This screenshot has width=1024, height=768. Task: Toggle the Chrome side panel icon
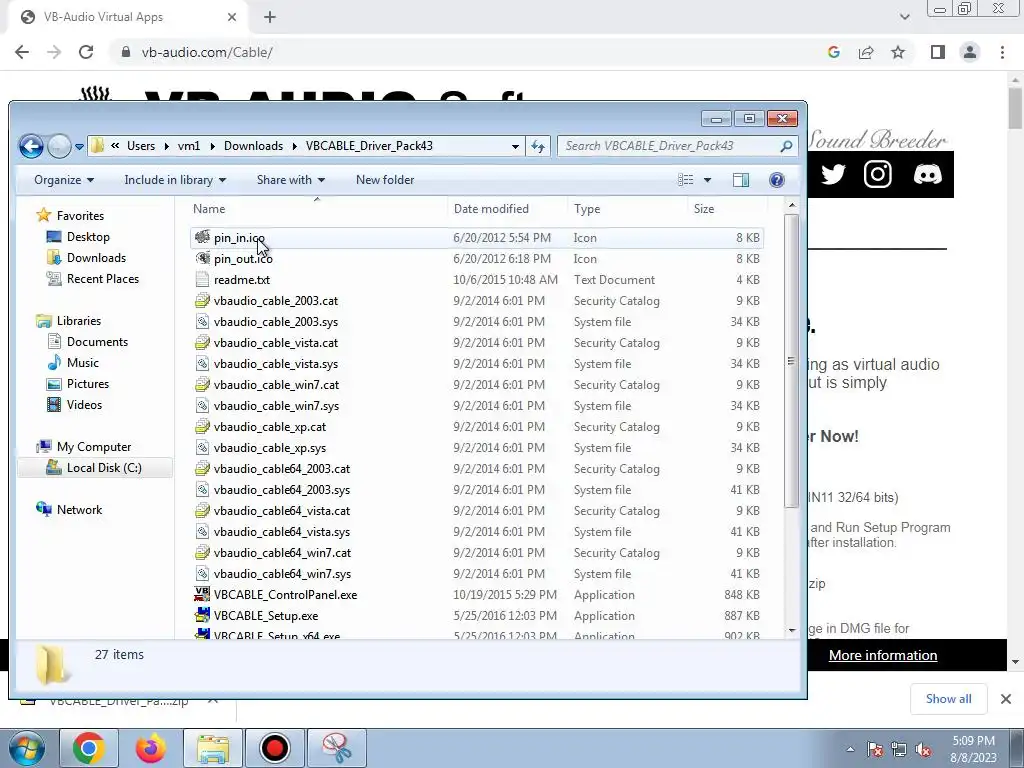[x=938, y=52]
